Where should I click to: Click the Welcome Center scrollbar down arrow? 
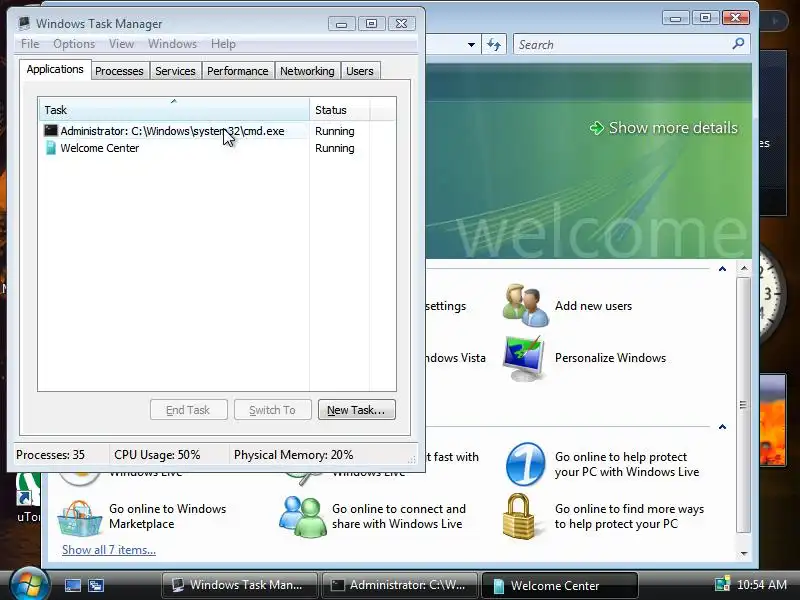tap(744, 553)
